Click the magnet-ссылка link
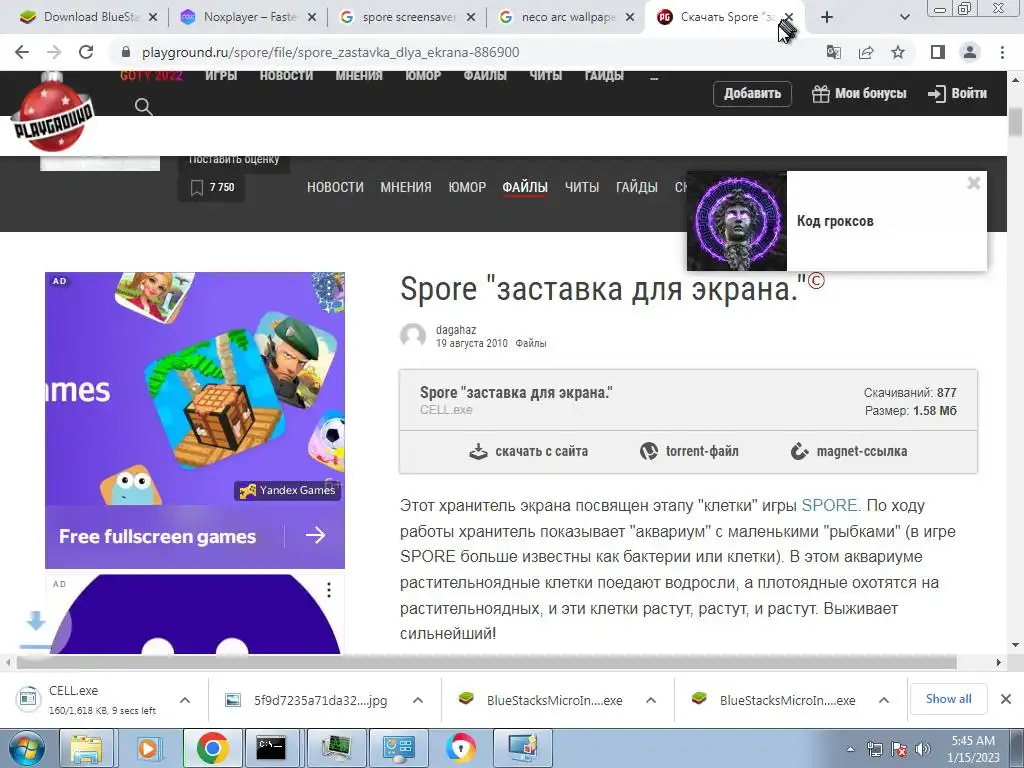This screenshot has height=768, width=1024. (848, 451)
